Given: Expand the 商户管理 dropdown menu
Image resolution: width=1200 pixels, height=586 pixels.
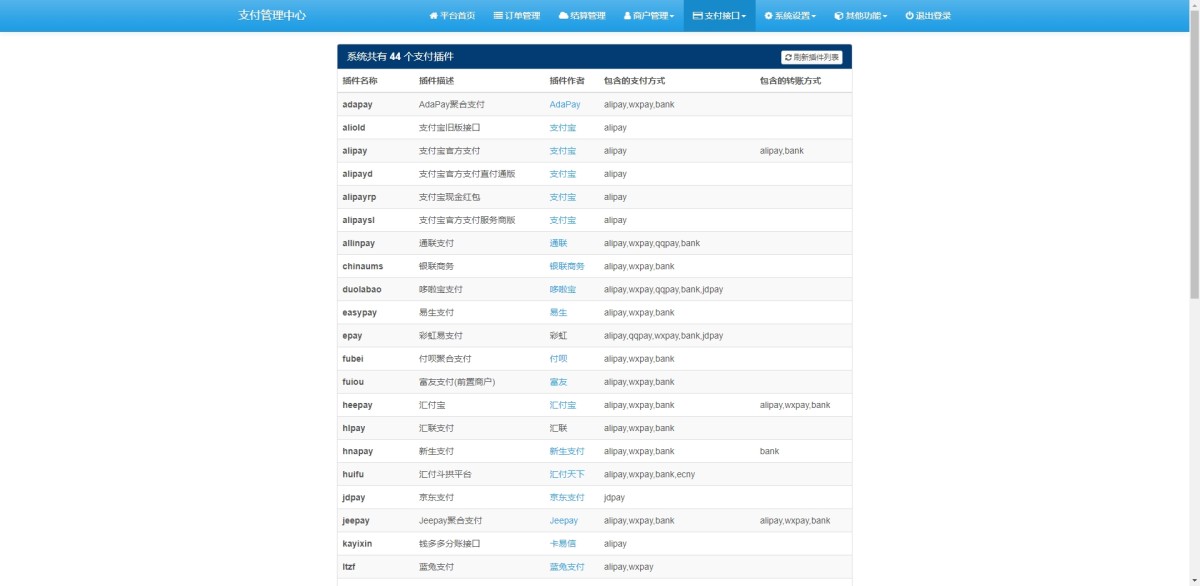Looking at the screenshot, I should click(649, 16).
